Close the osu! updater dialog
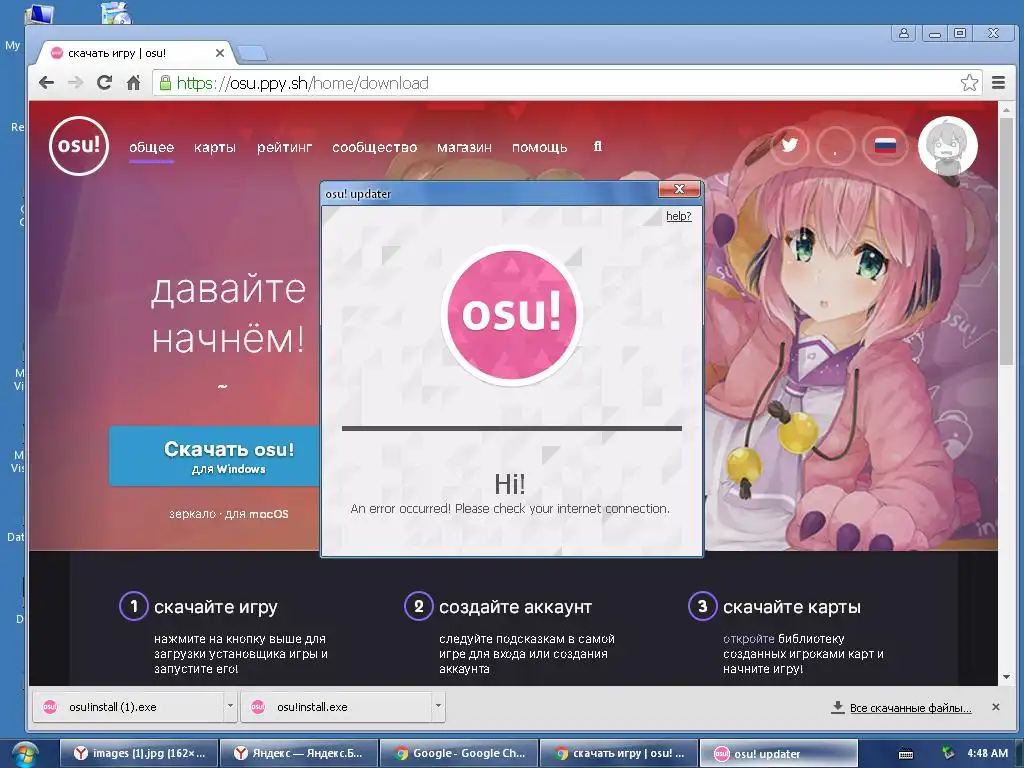 pos(679,189)
